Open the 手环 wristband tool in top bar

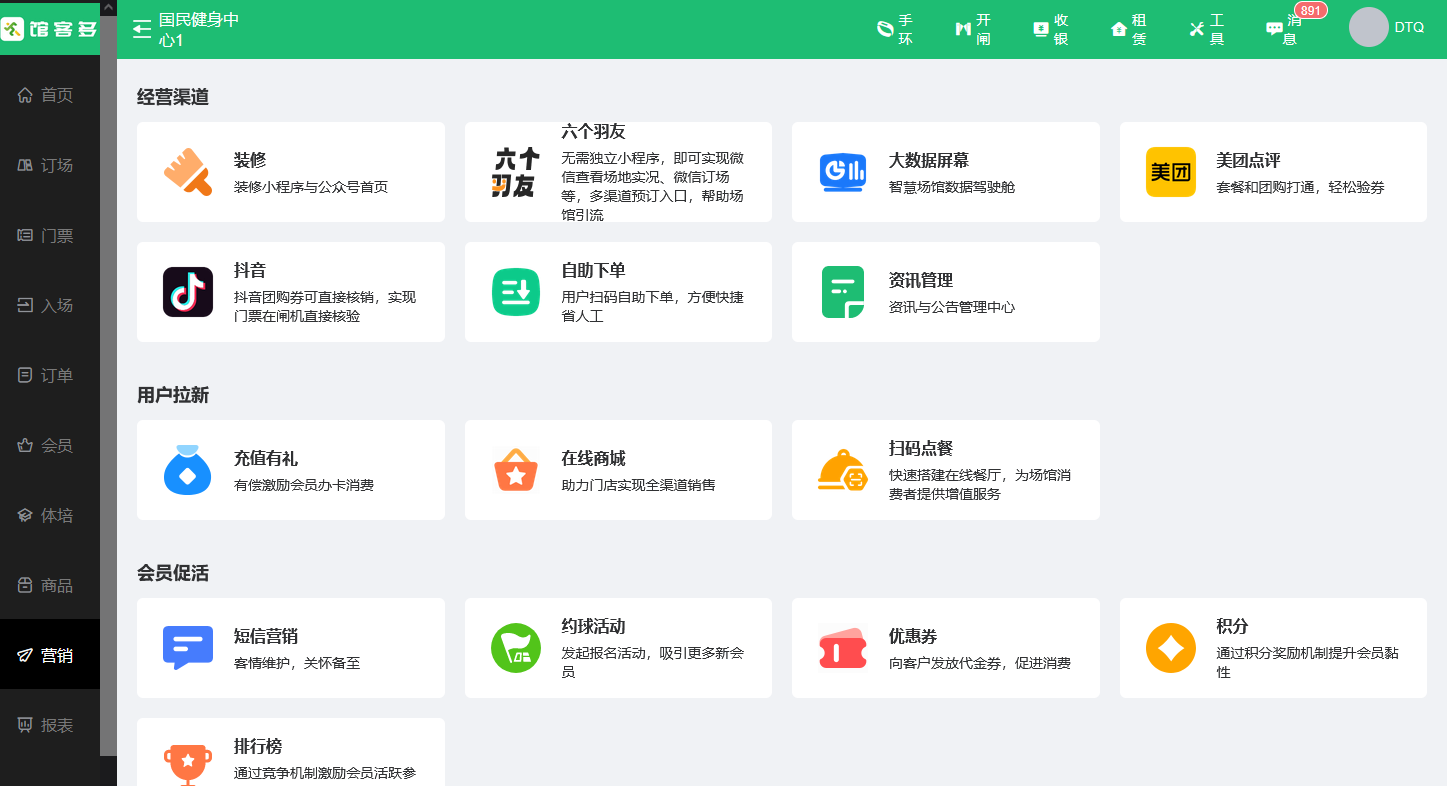pos(893,28)
